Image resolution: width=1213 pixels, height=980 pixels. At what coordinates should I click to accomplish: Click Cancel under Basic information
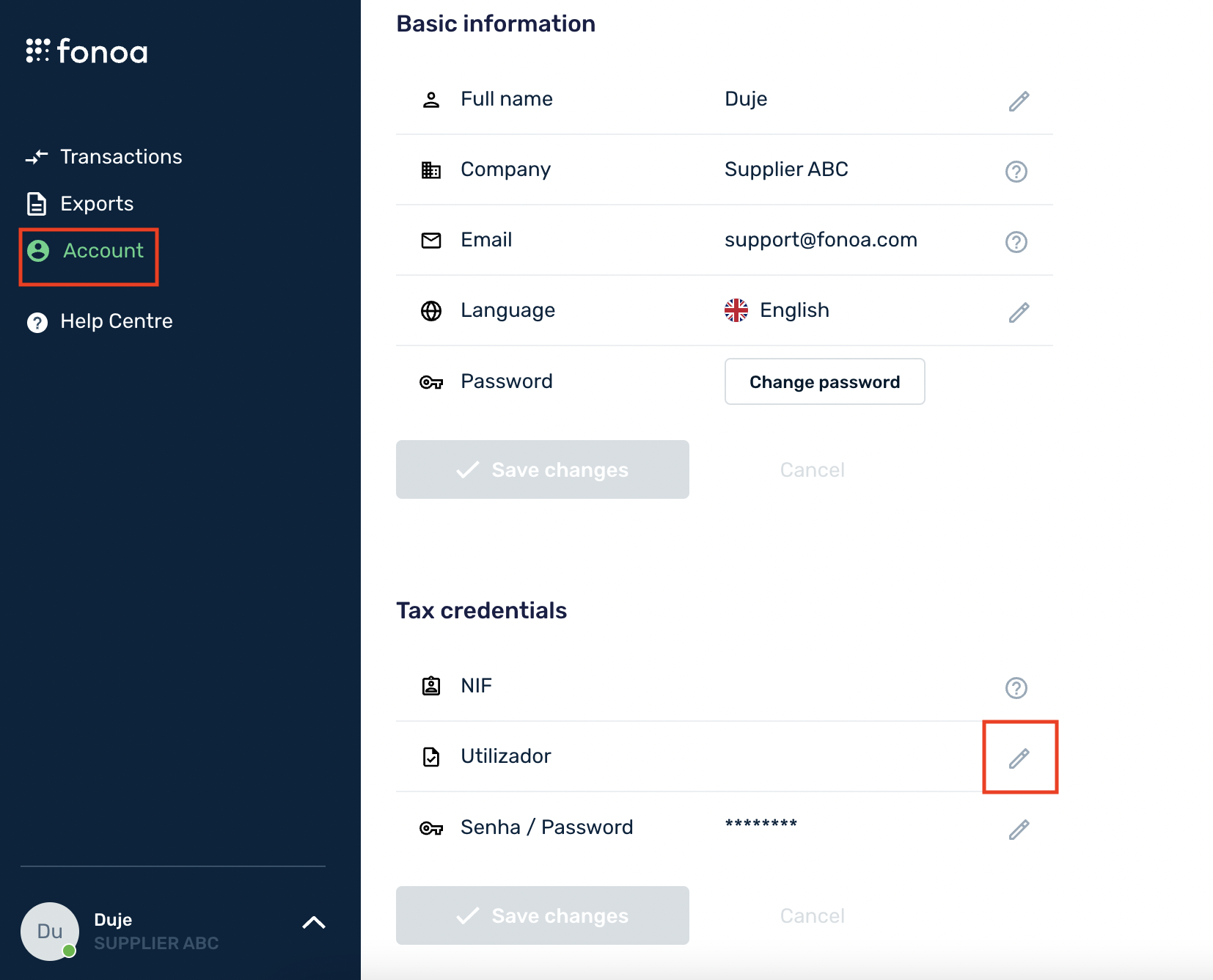(812, 469)
